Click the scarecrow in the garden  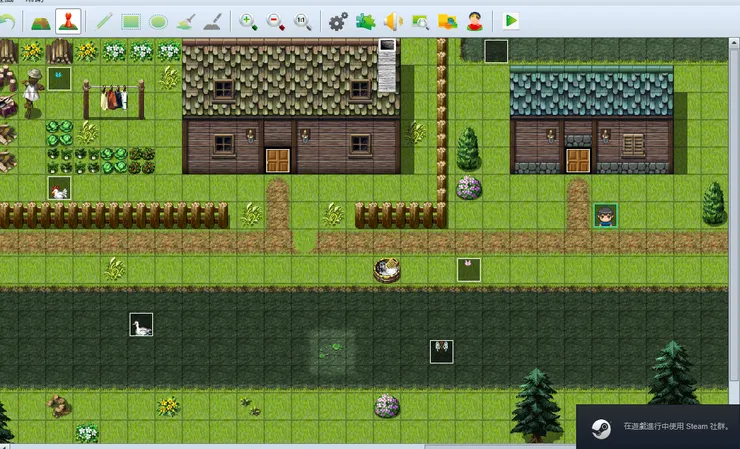(32, 93)
